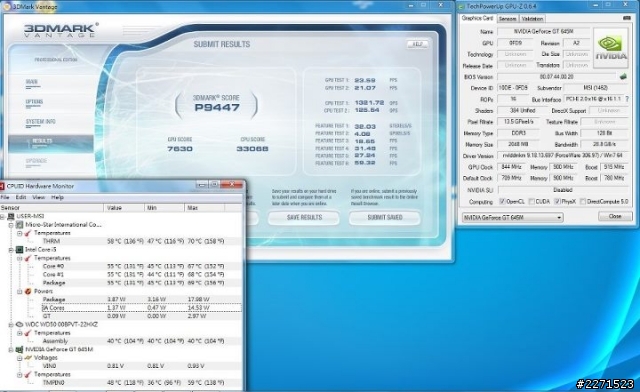Click the Driver Version field in GPU-Z
This screenshot has height=392, width=640.
(562, 156)
